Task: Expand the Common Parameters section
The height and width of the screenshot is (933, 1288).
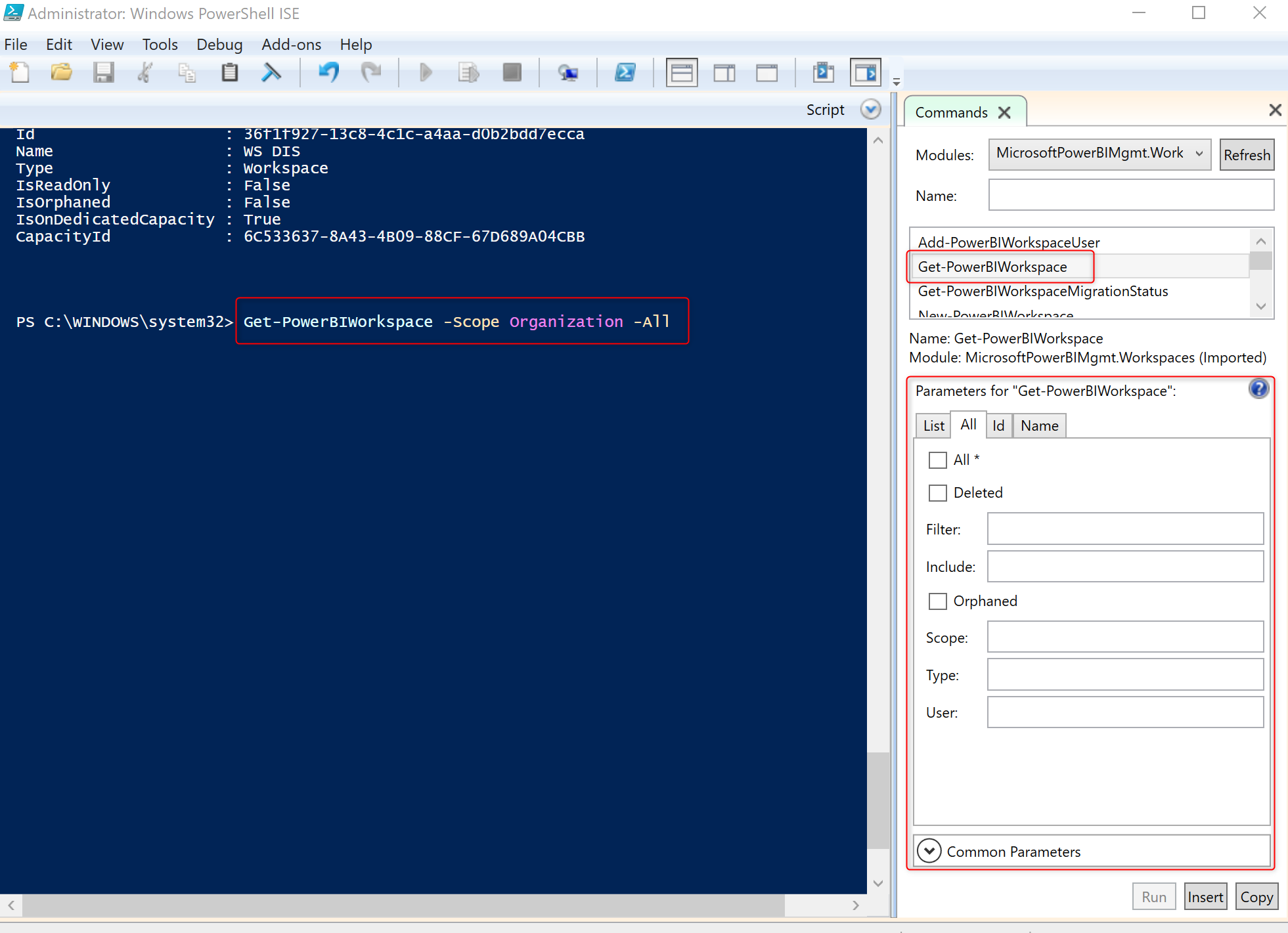Action: coord(929,851)
